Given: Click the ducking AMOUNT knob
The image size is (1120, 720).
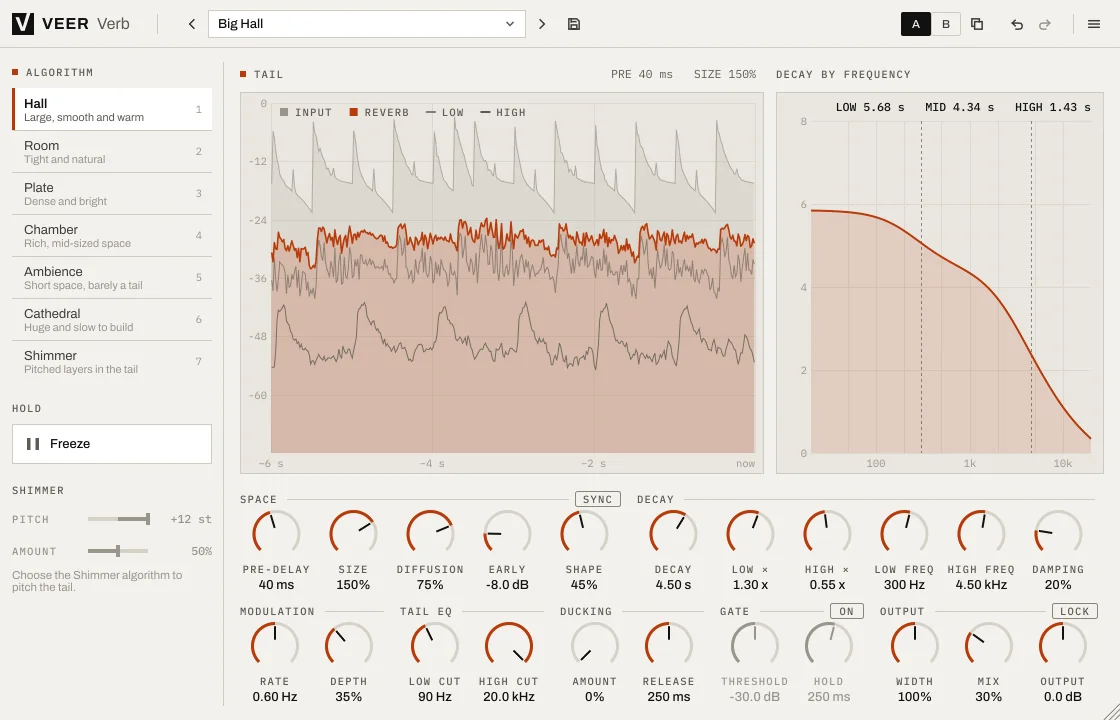Looking at the screenshot, I should pos(594,646).
